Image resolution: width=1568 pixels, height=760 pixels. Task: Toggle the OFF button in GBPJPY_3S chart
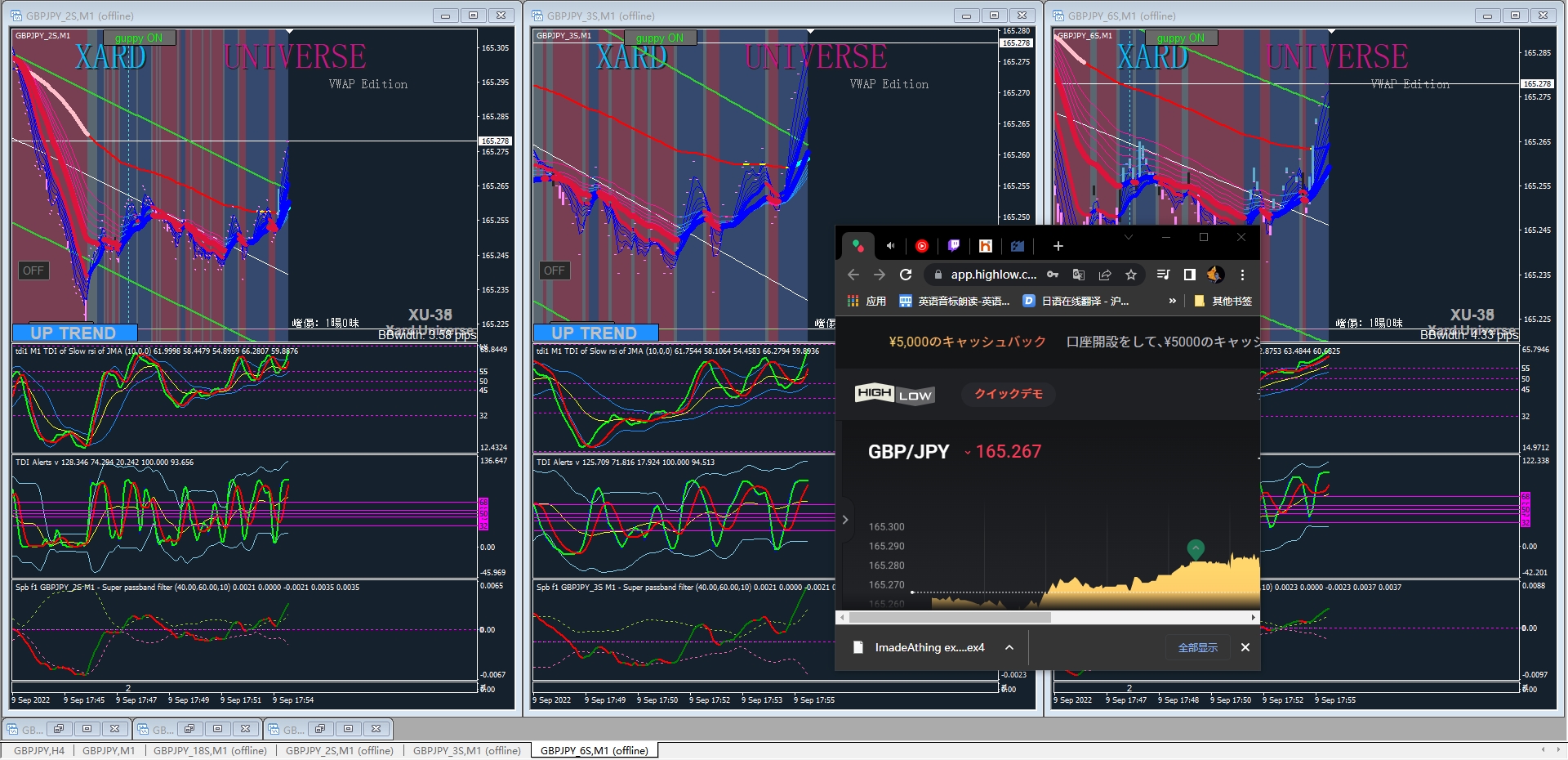(555, 270)
